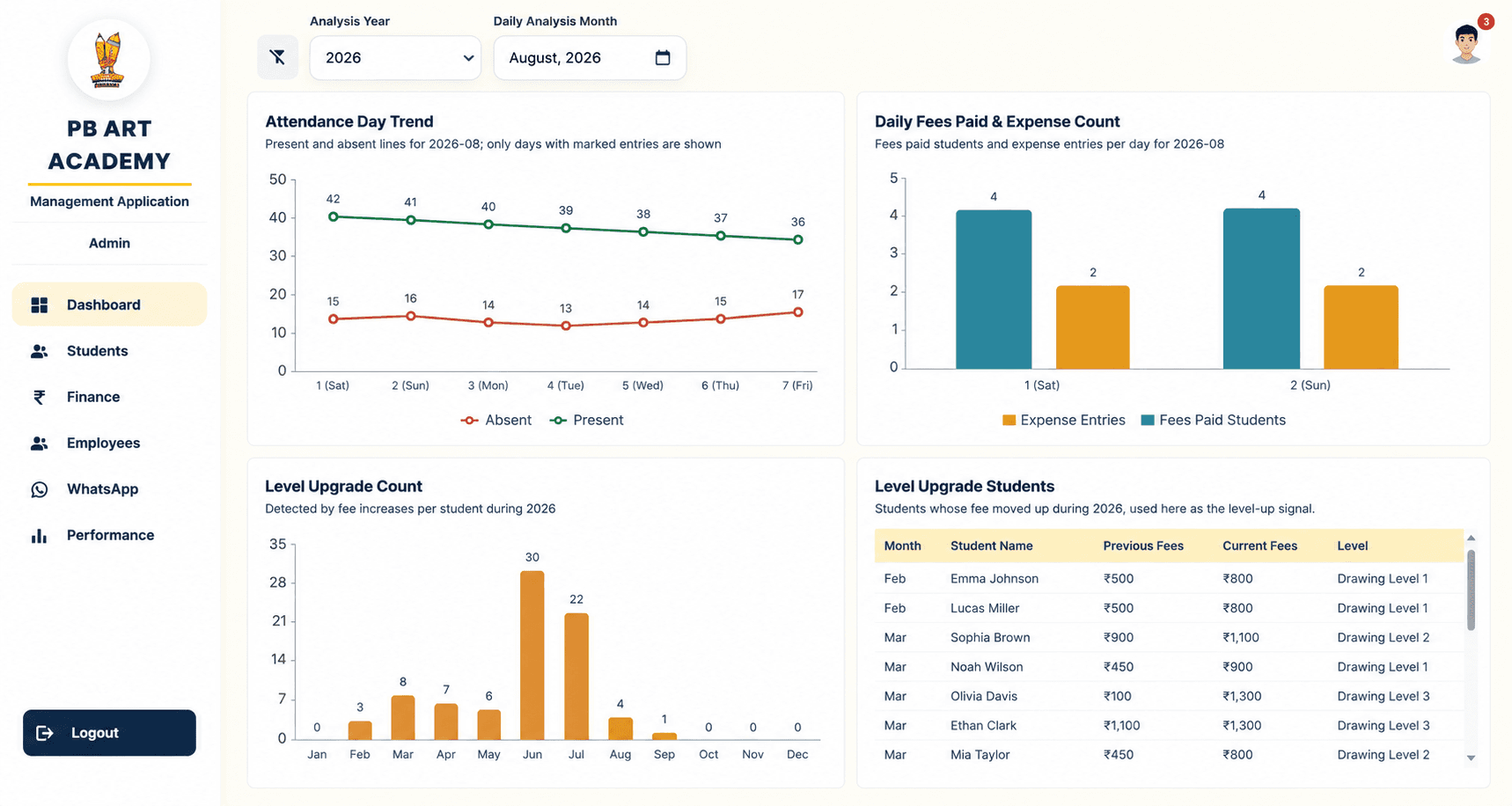Screen dimensions: 1512x806
Task: Click the Students people icon
Action: pyautogui.click(x=40, y=351)
